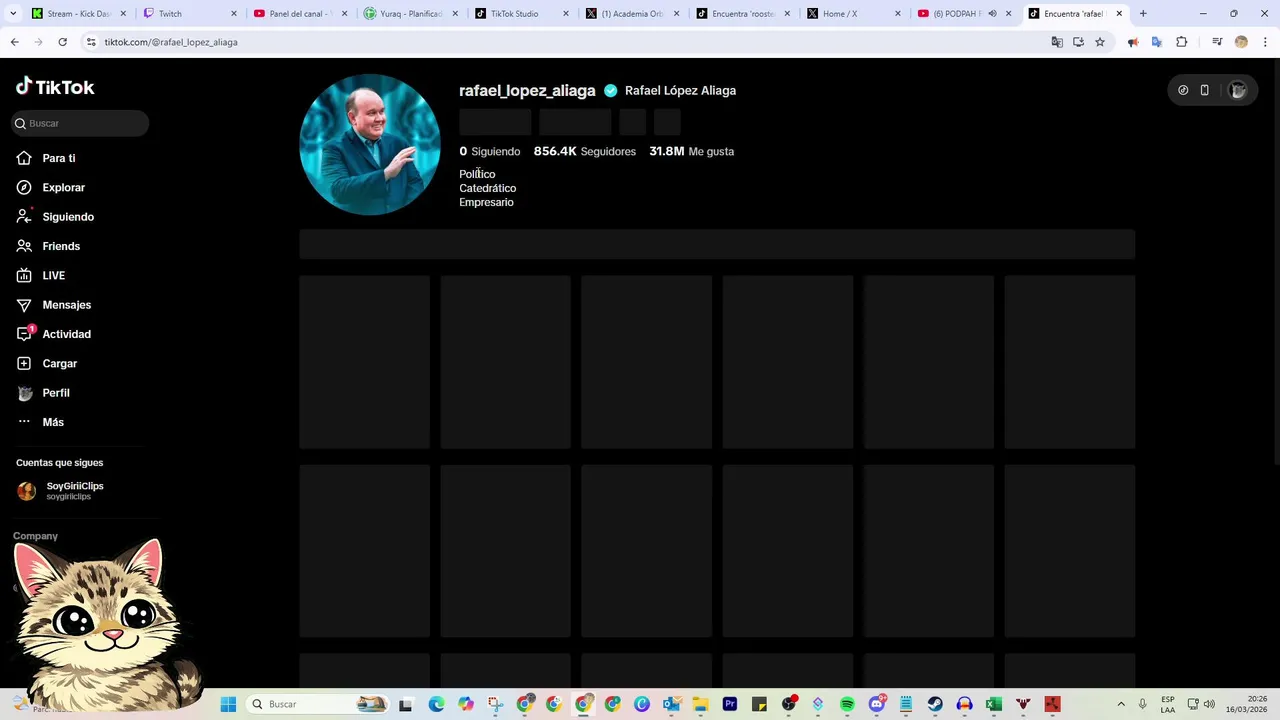This screenshot has width=1280, height=720.
Task: Open File Explorer from the taskbar
Action: click(x=701, y=704)
